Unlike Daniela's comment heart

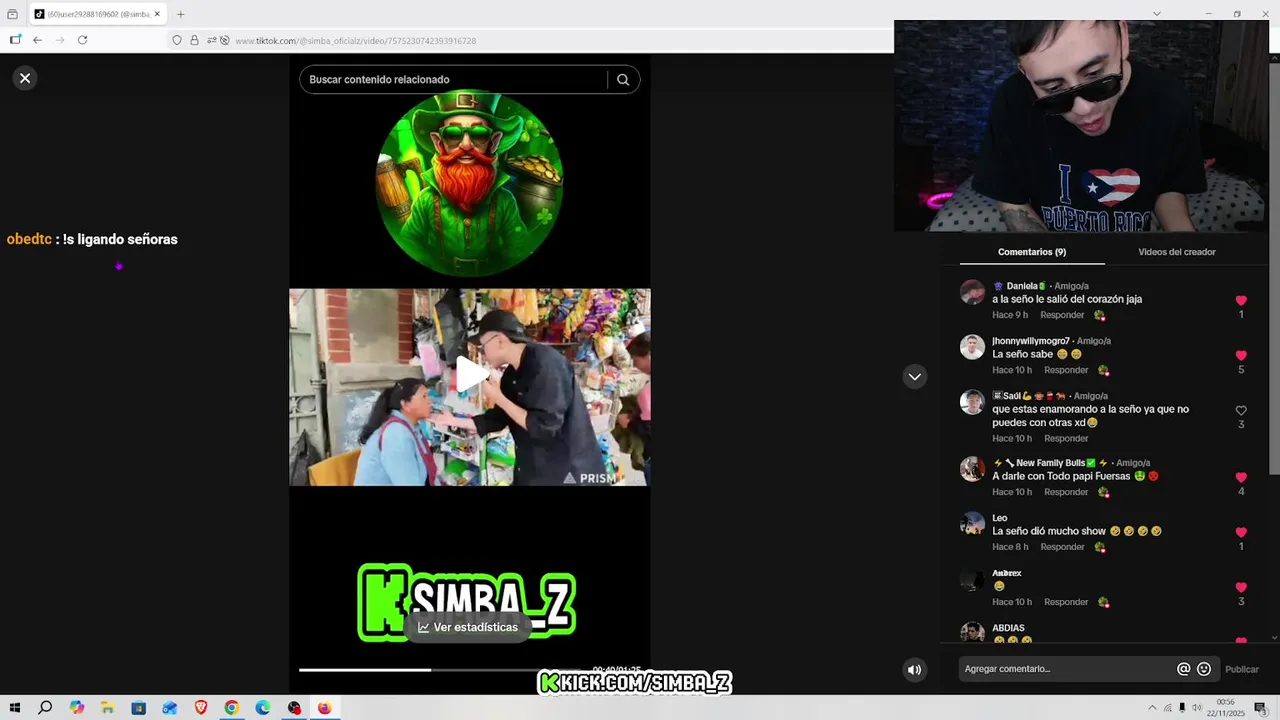(1241, 300)
